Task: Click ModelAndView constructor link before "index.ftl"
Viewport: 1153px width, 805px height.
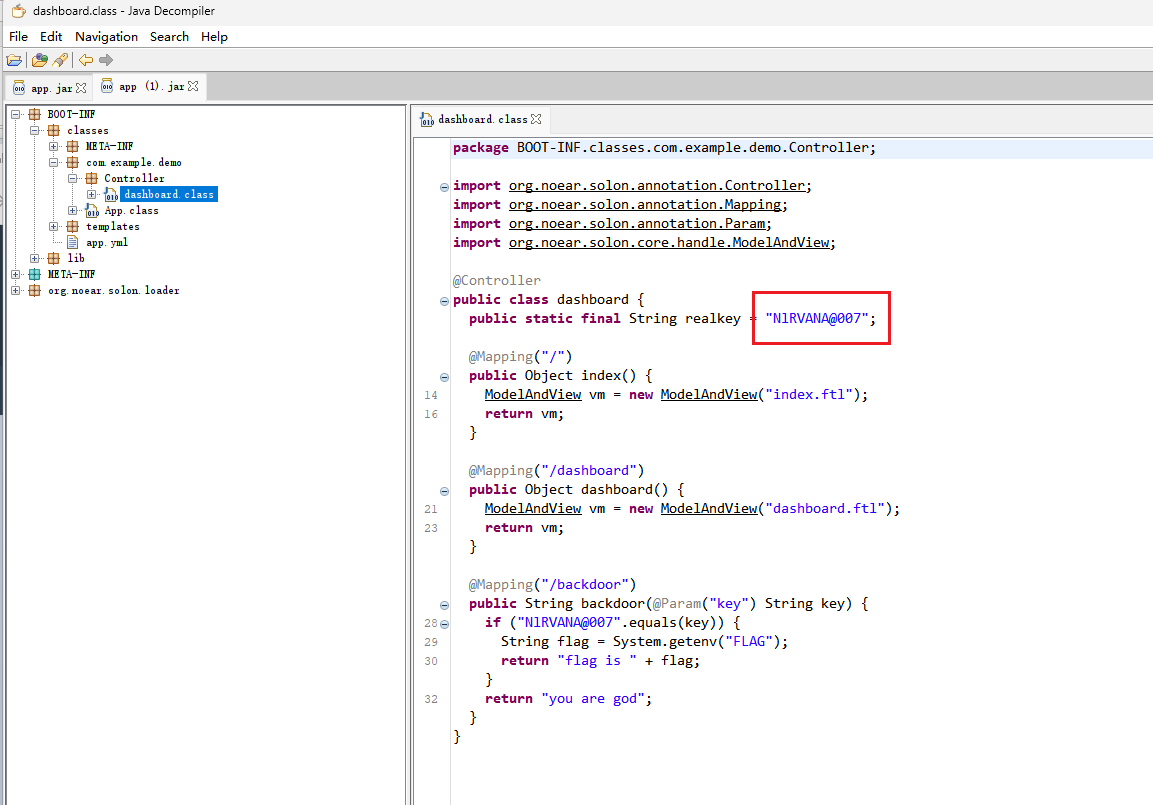Action: coord(709,395)
